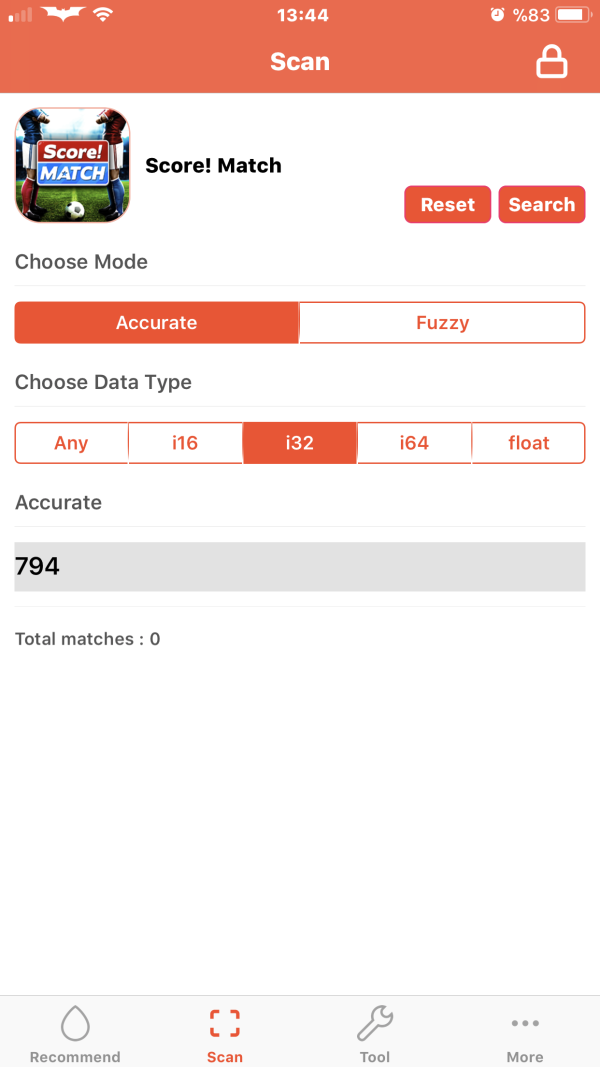Choose the float data type
The height and width of the screenshot is (1067, 600).
pyautogui.click(x=528, y=442)
